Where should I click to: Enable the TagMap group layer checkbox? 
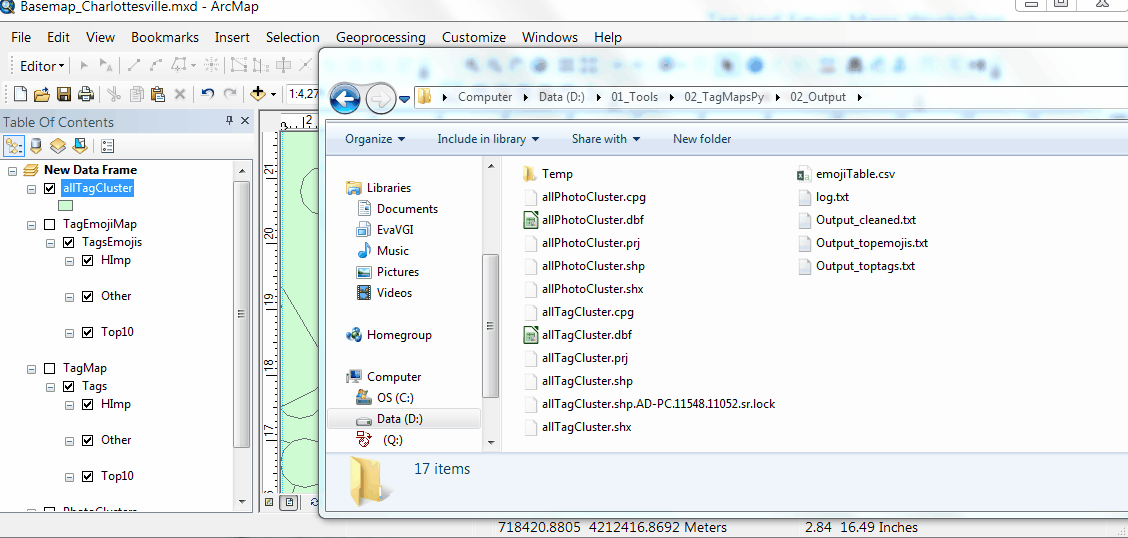pyautogui.click(x=50, y=368)
